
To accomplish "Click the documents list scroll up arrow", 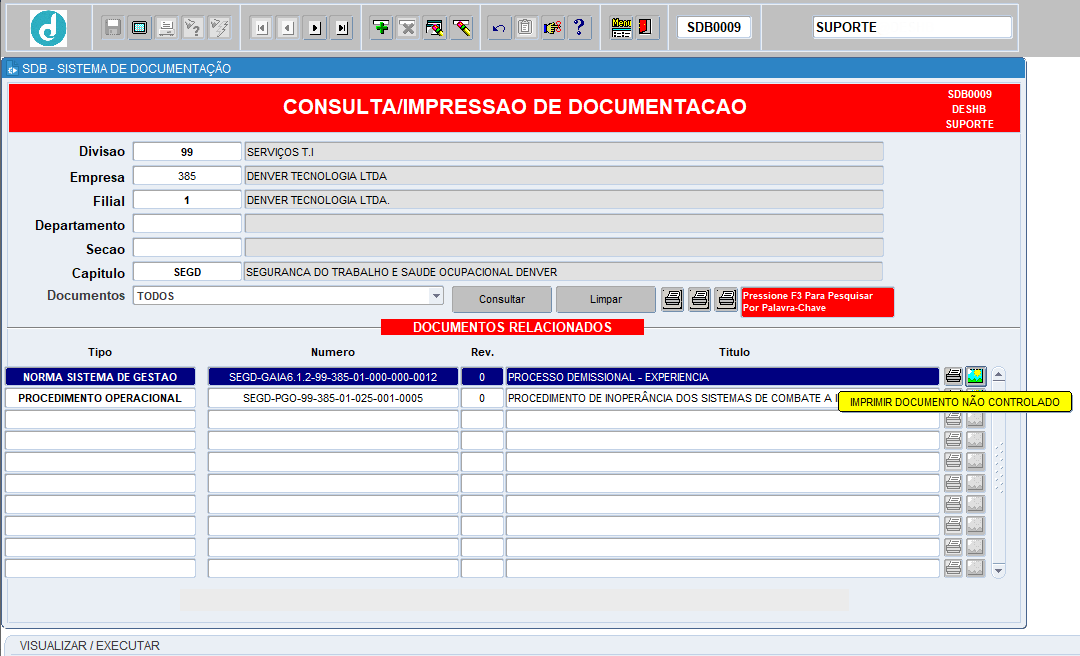I will click(998, 375).
